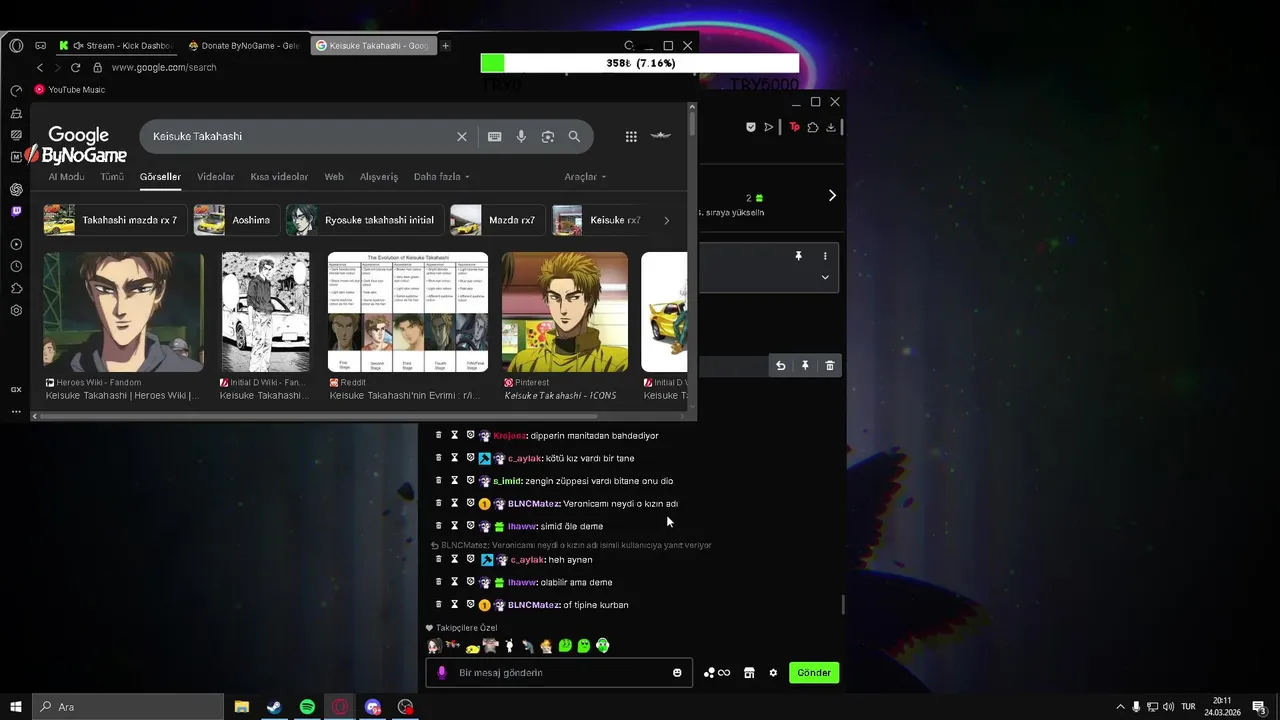
Task: Open the Donate ByNoGame browser tab
Action: pyautogui.click(x=244, y=45)
